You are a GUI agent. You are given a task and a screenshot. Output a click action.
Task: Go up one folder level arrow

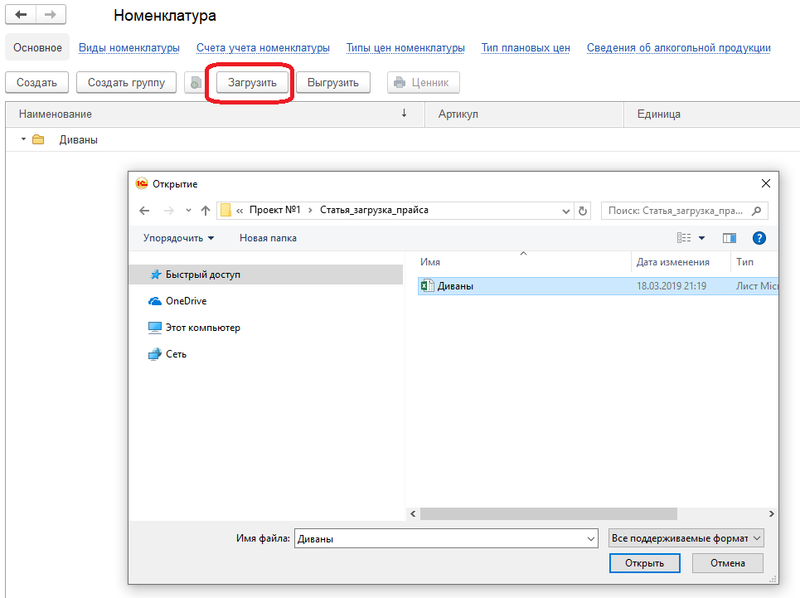(205, 210)
